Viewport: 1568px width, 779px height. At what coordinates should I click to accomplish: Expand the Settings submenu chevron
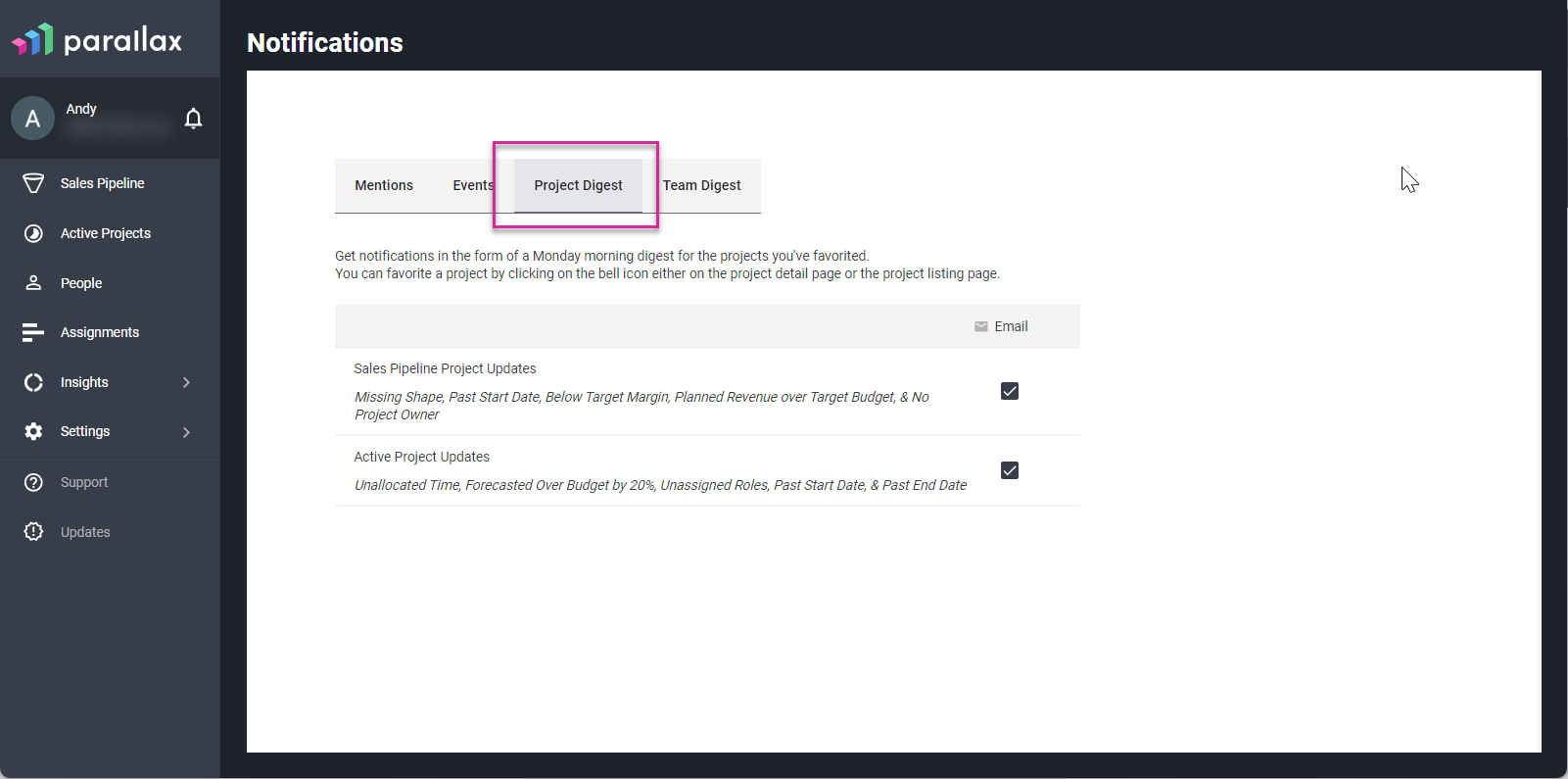pyautogui.click(x=186, y=432)
